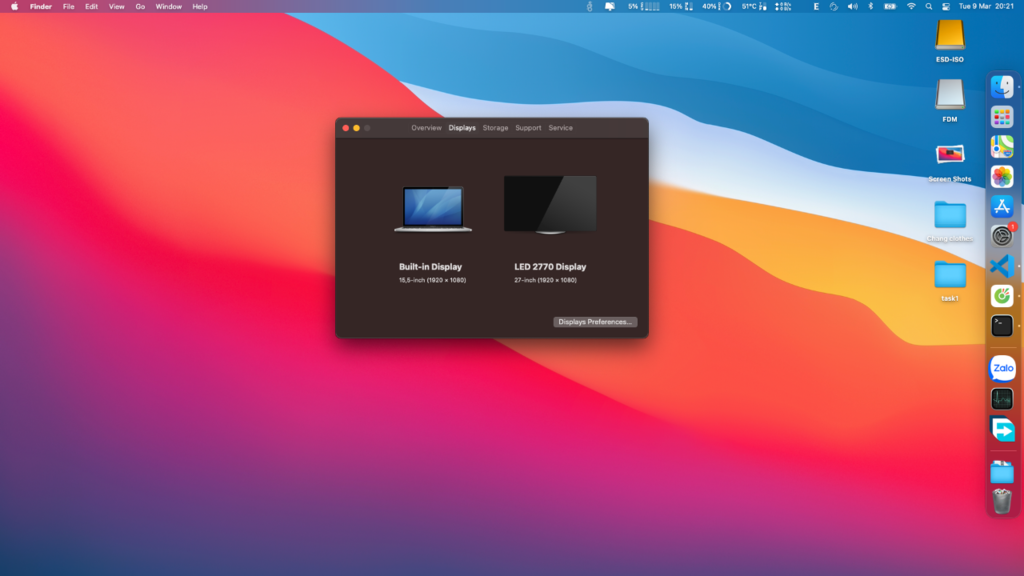Launch Zalo from the dock

[x=1002, y=368]
